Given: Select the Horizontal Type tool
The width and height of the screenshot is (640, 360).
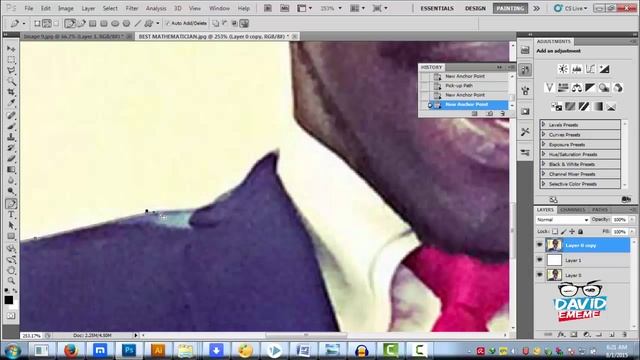Looking at the screenshot, I should (x=11, y=214).
